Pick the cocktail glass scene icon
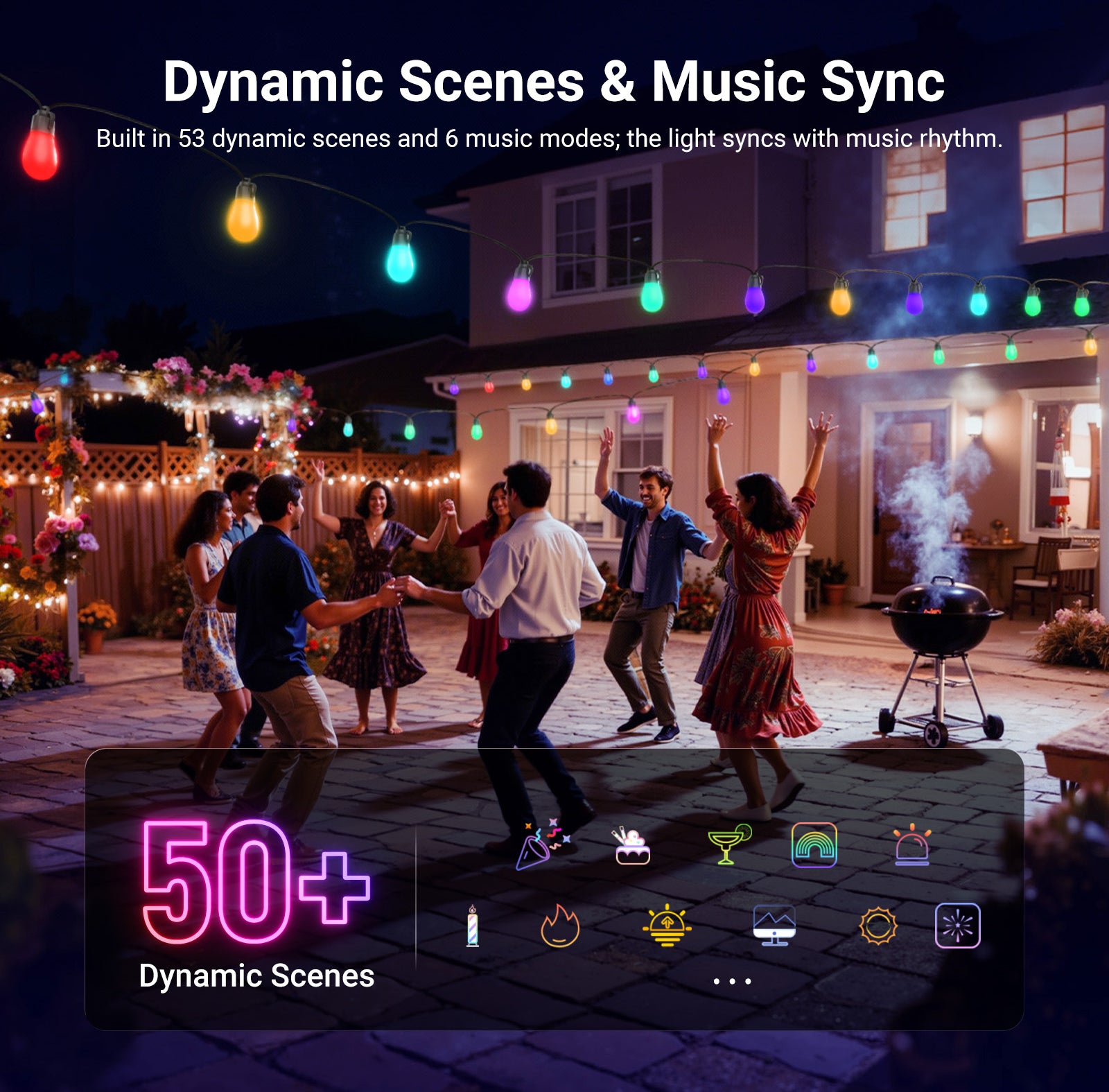1109x1092 pixels. (x=728, y=844)
